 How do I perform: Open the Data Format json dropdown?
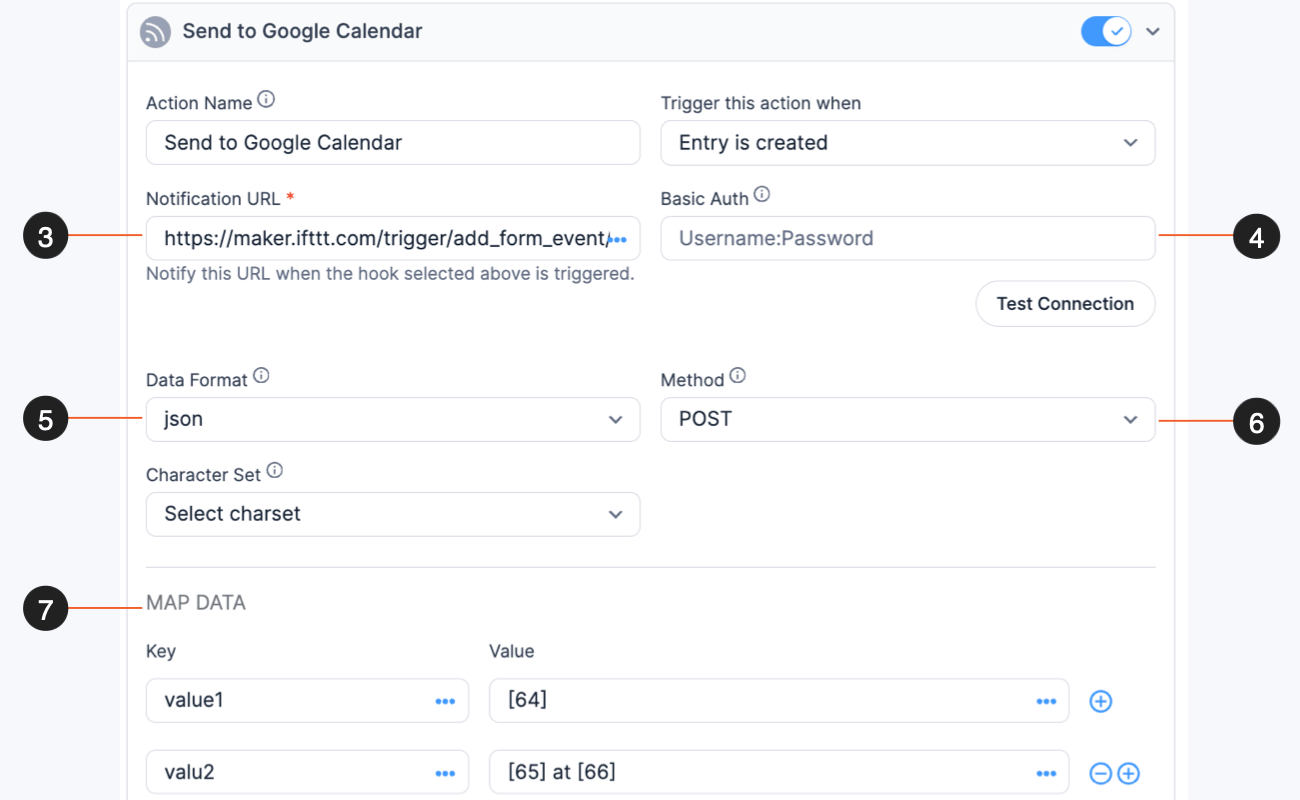pyautogui.click(x=393, y=419)
